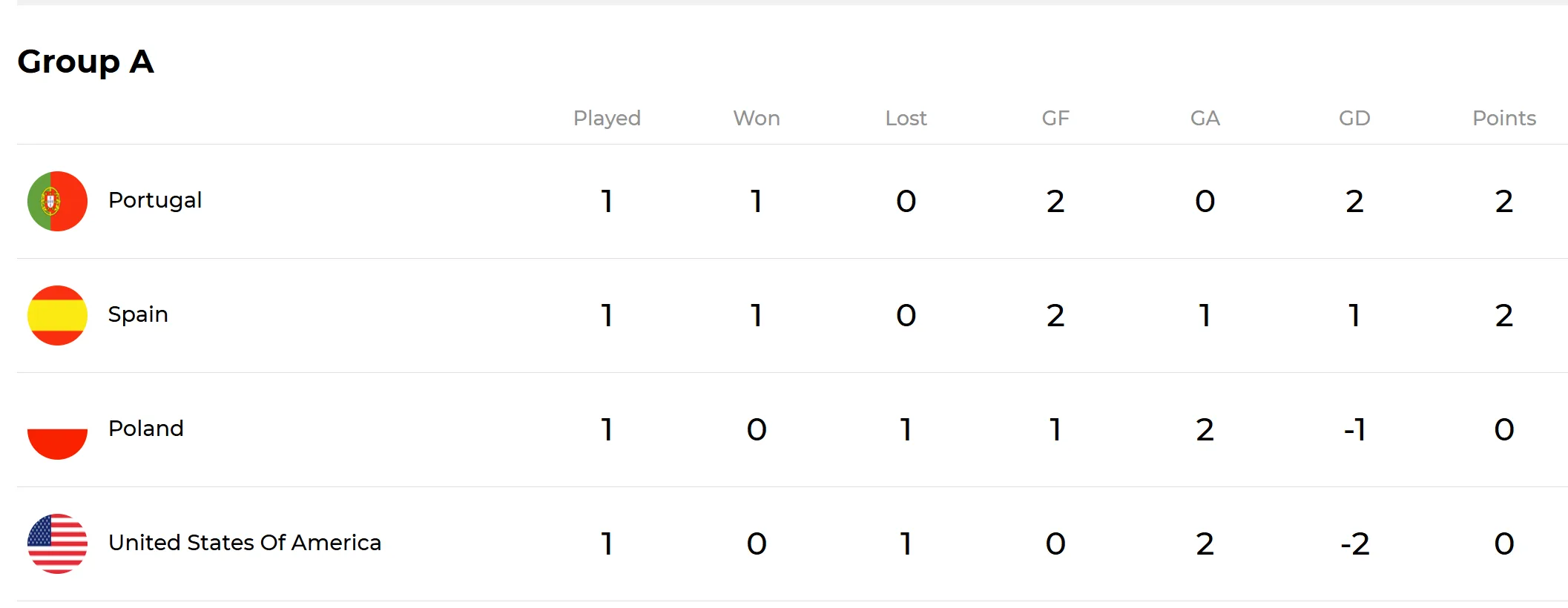Click Spain's goals against value
This screenshot has height=608, width=1568.
pyautogui.click(x=1205, y=315)
